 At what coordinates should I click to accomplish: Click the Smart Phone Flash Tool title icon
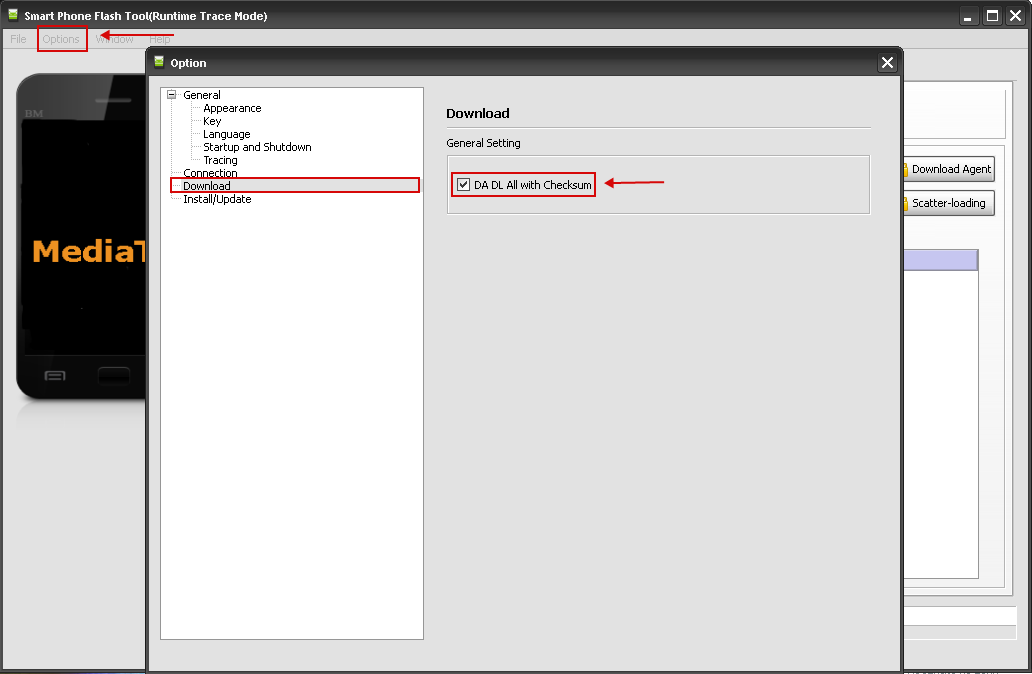point(13,16)
